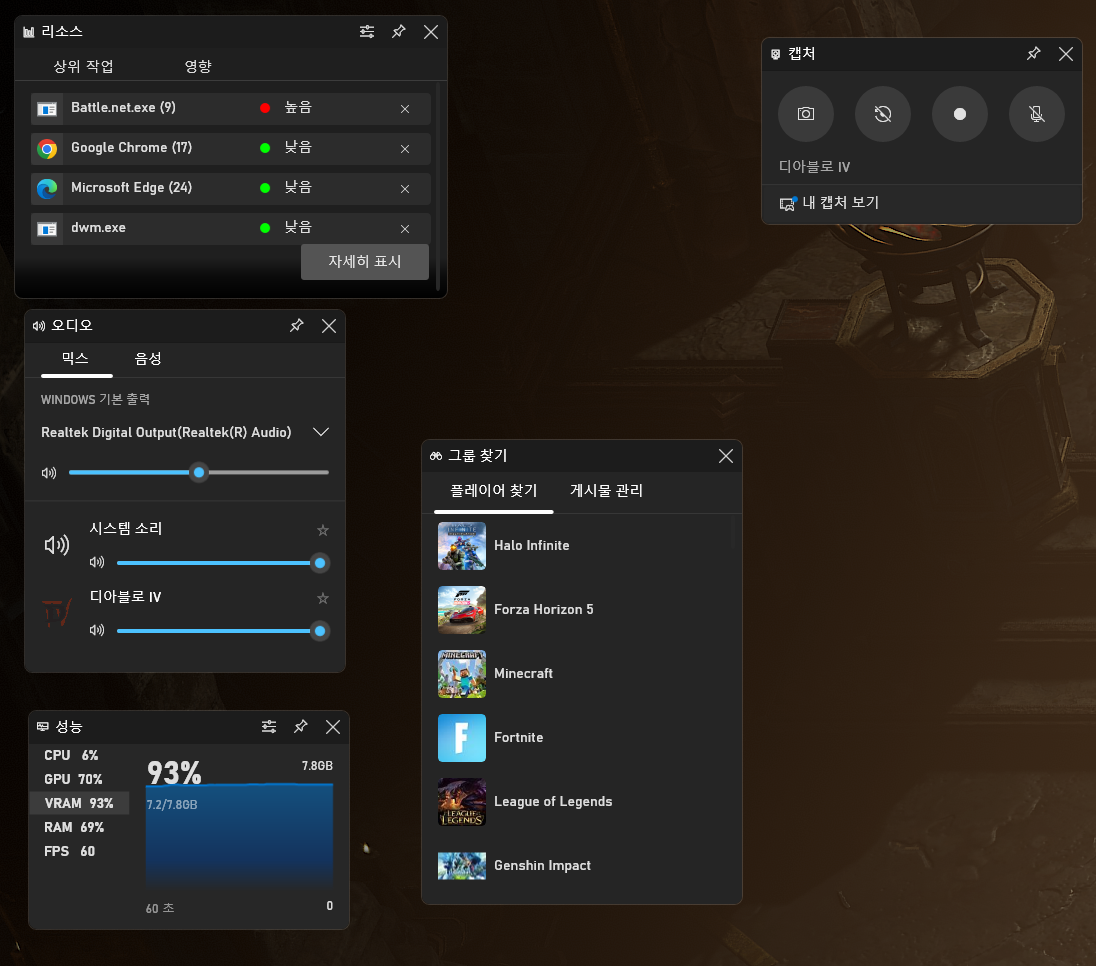Open Halo Infinite group listing
The height and width of the screenshot is (966, 1096).
(582, 546)
